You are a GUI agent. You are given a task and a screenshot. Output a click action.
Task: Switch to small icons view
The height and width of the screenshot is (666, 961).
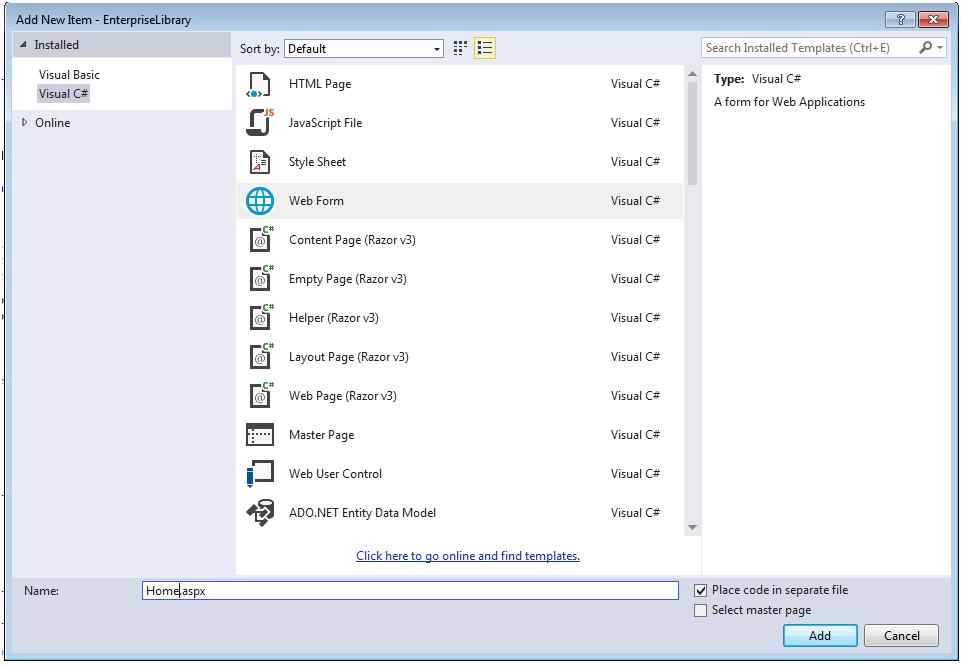tap(460, 47)
